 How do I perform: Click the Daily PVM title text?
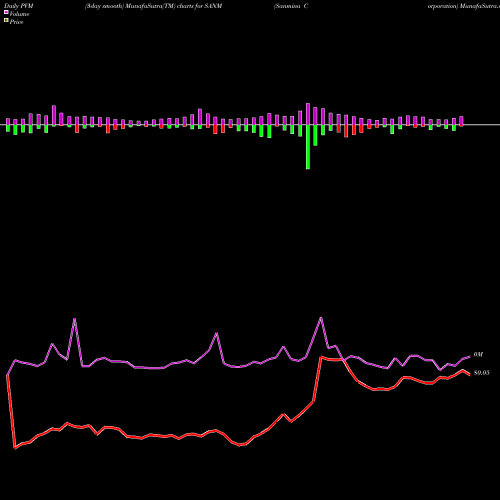pos(19,6)
